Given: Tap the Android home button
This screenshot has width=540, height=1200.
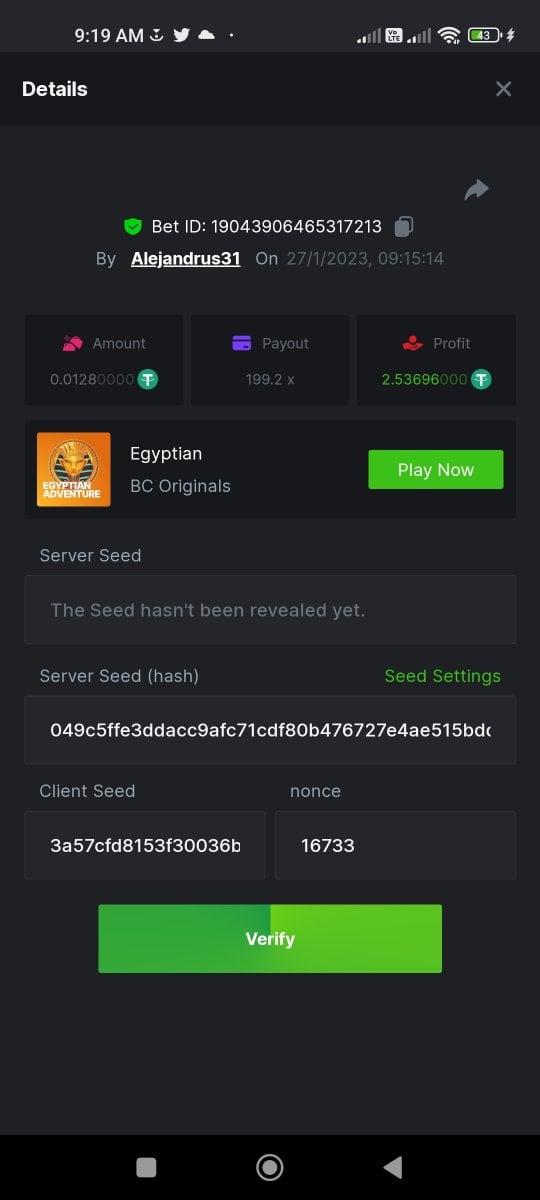Looking at the screenshot, I should [x=269, y=1167].
